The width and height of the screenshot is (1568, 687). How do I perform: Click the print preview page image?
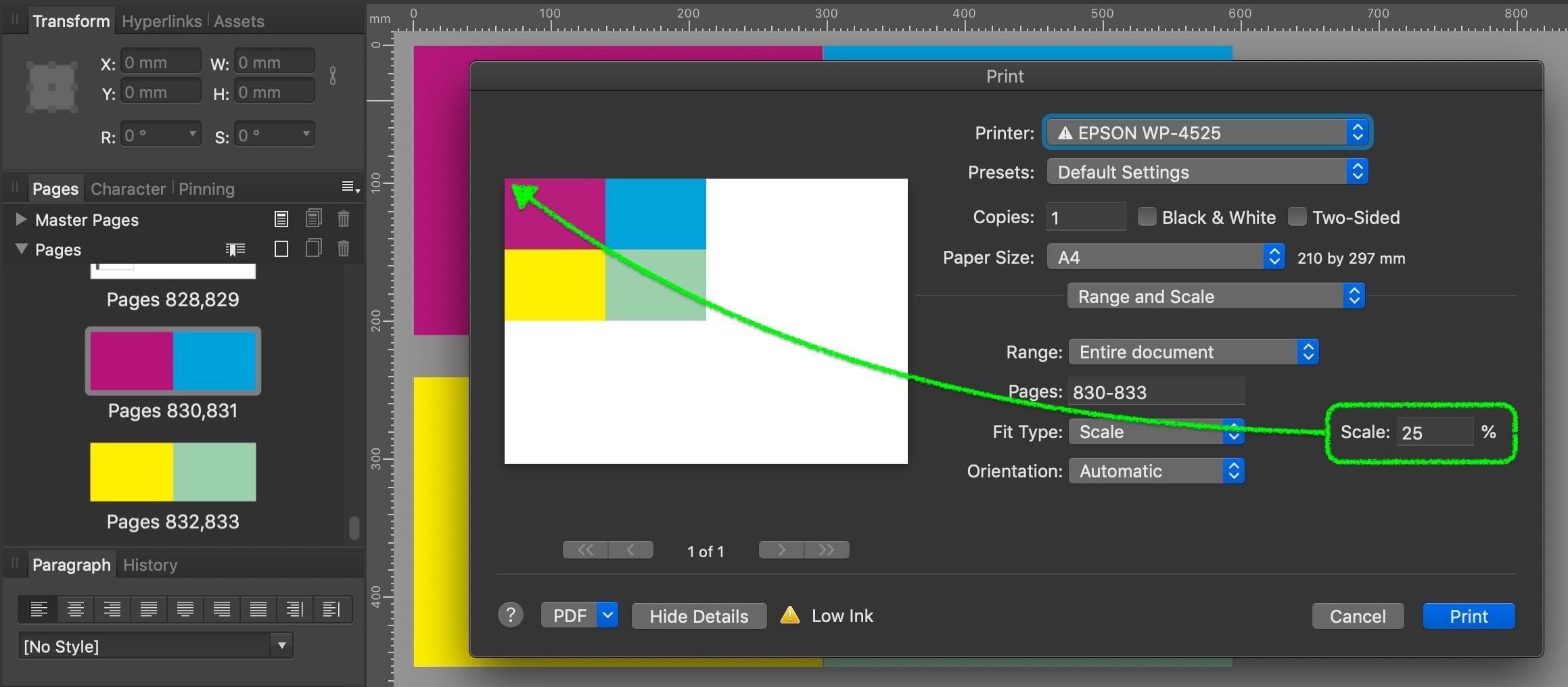tap(706, 321)
